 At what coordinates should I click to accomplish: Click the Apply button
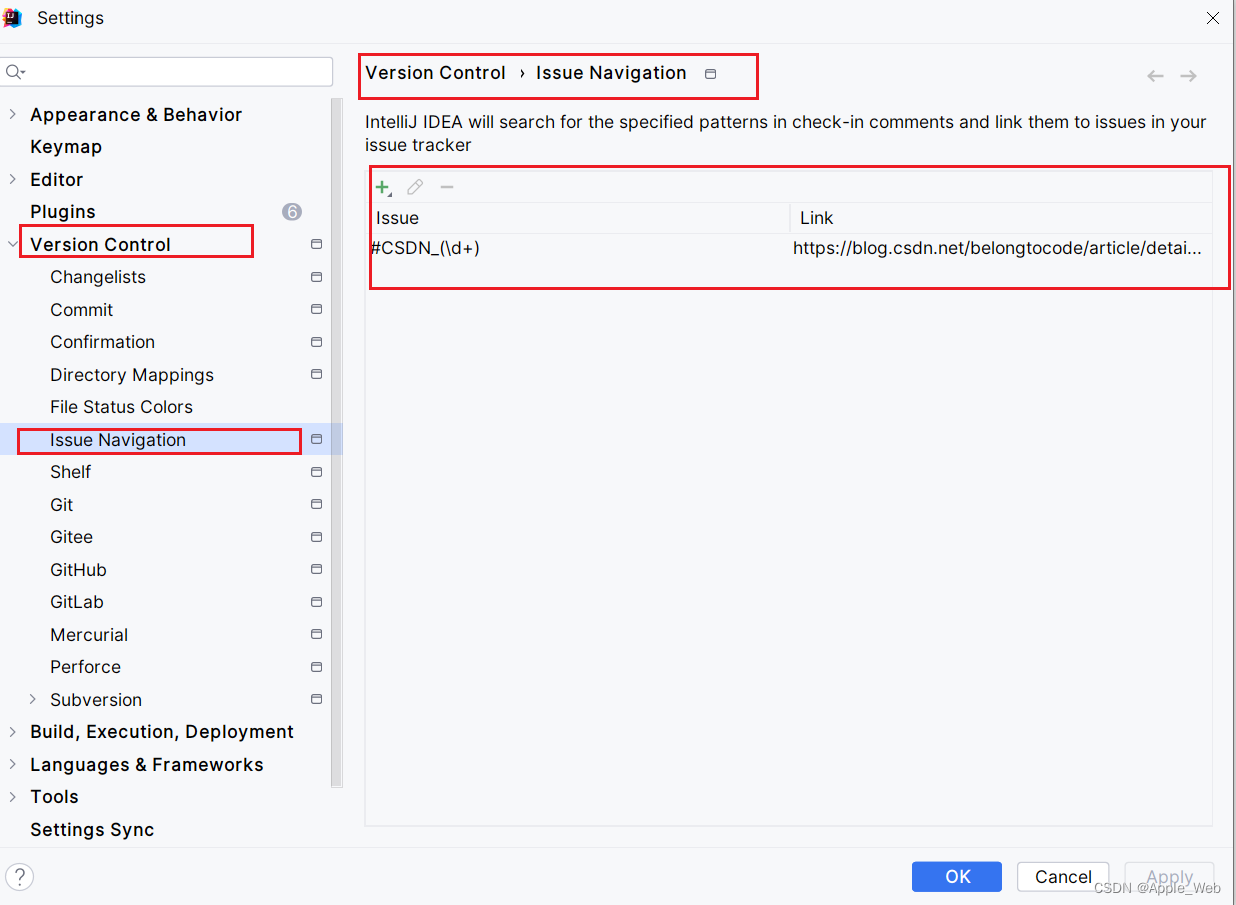click(x=1169, y=877)
